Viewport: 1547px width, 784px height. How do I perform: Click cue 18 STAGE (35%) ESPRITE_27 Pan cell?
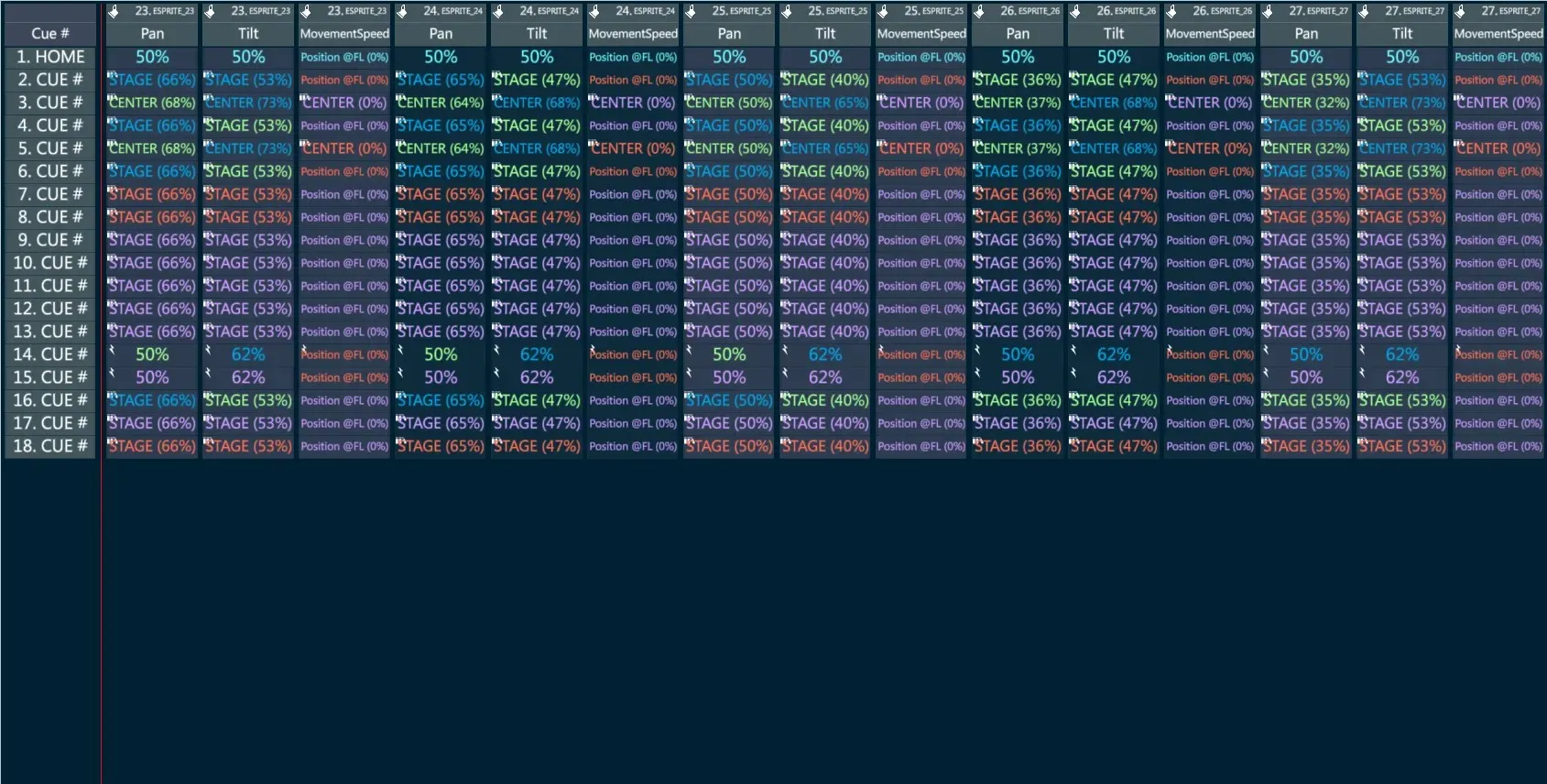coord(1306,446)
